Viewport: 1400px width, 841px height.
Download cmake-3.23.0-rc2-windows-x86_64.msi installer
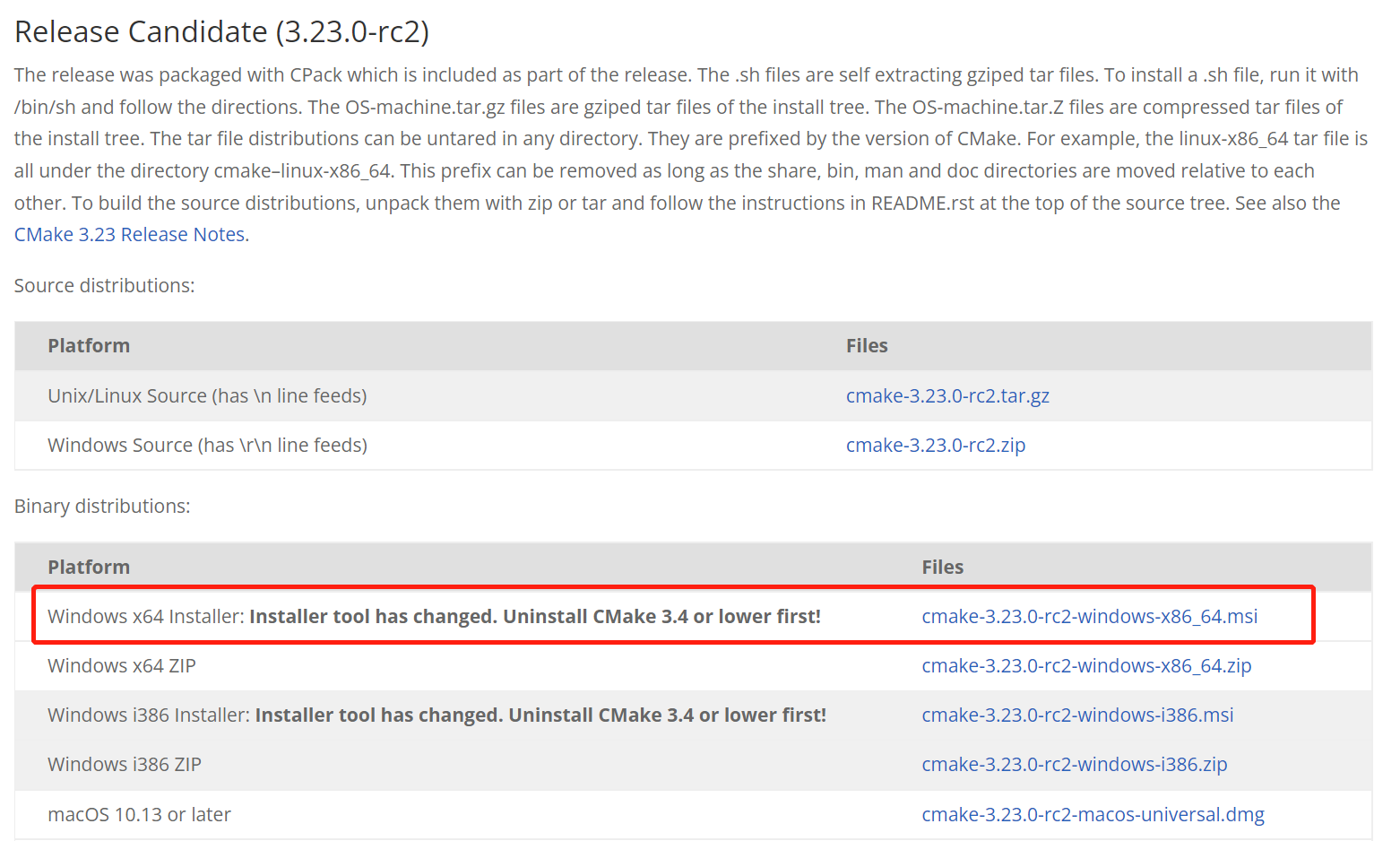tap(1090, 617)
